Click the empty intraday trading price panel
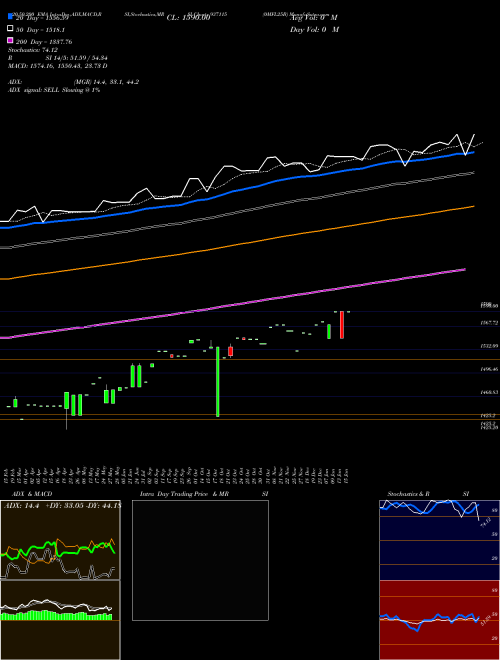Viewport: 500px width, 660px height. 200,560
